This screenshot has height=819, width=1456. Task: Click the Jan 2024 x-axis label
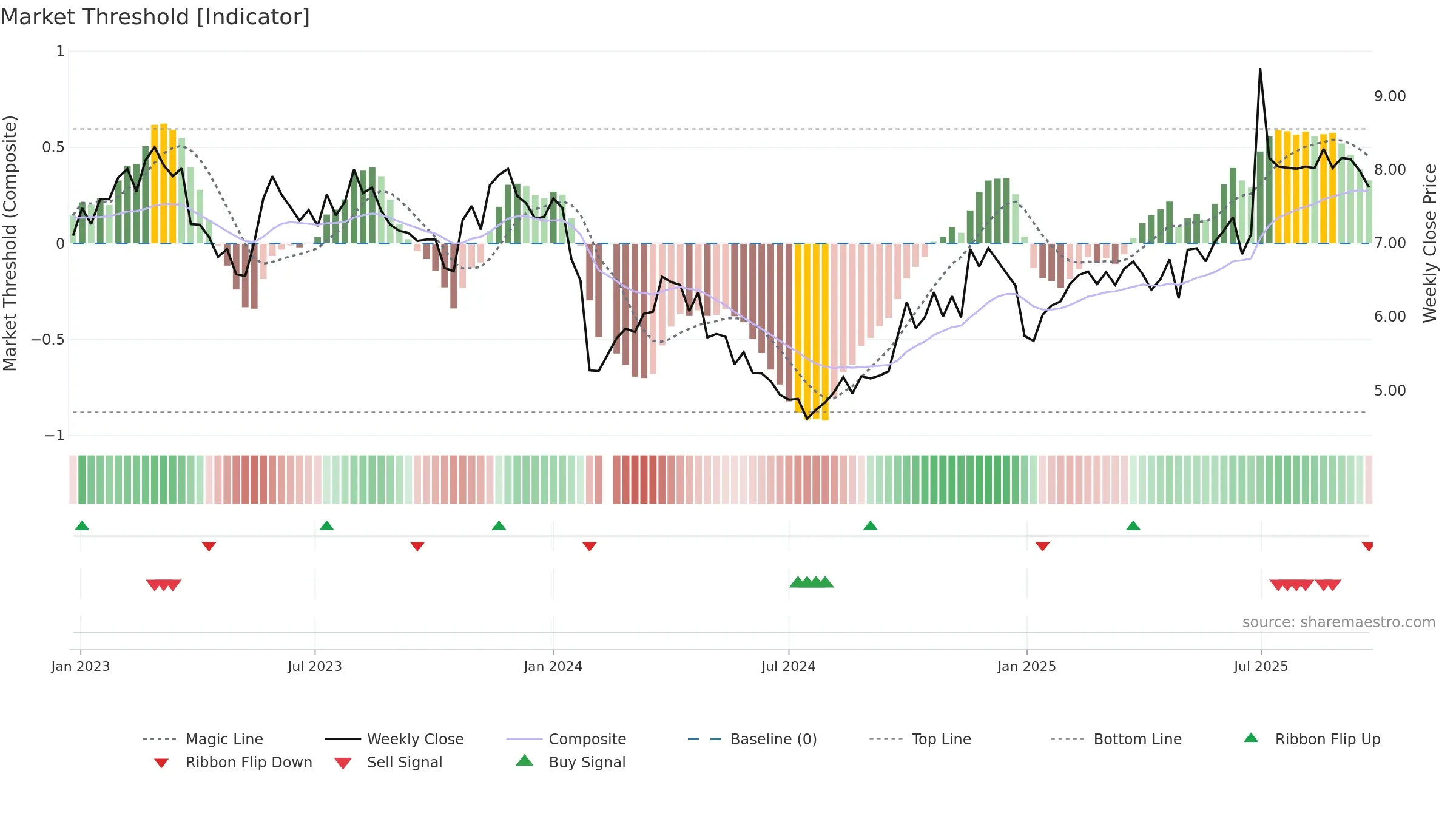[553, 666]
